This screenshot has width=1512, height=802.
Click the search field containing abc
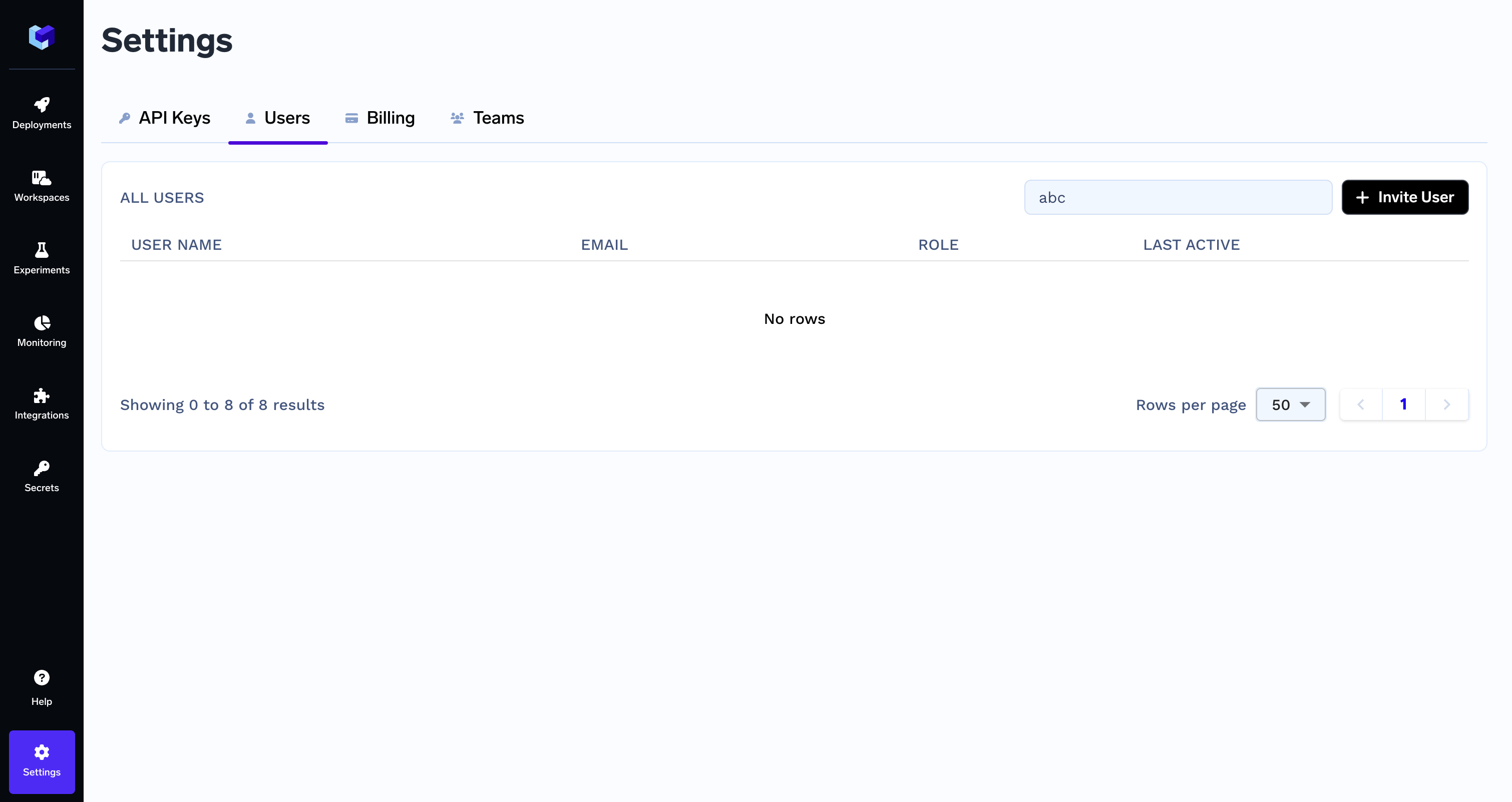point(1178,197)
